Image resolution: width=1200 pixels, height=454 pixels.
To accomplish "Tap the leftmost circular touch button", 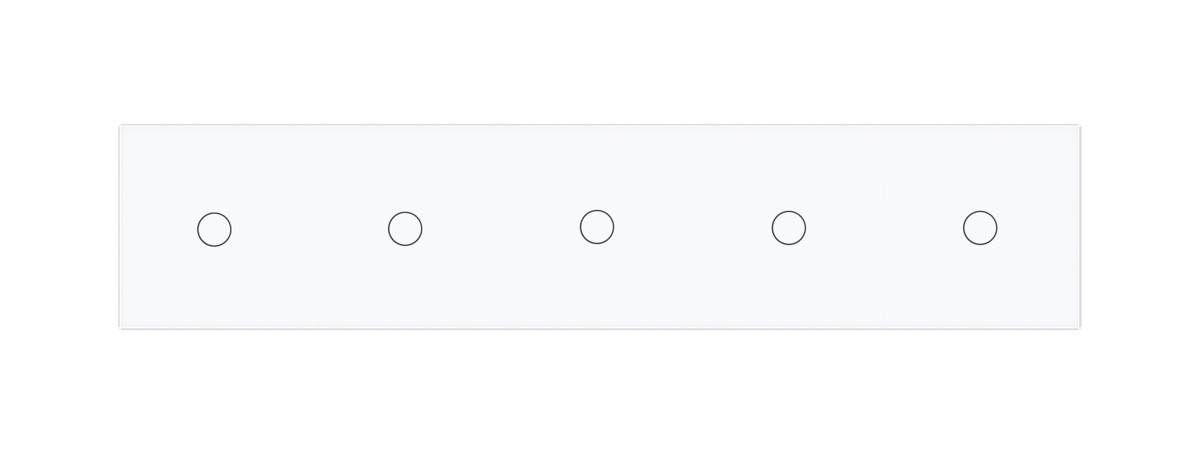I will [x=214, y=229].
